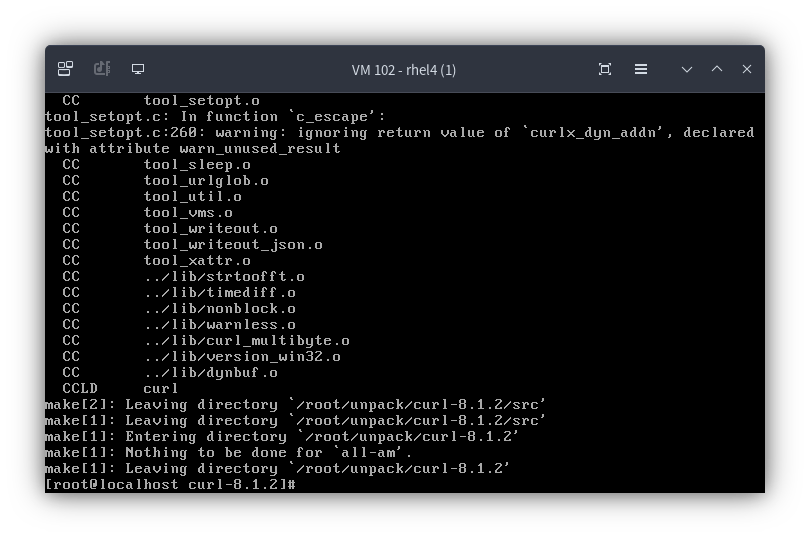Toggle fullscreen mode for the VM

(605, 69)
